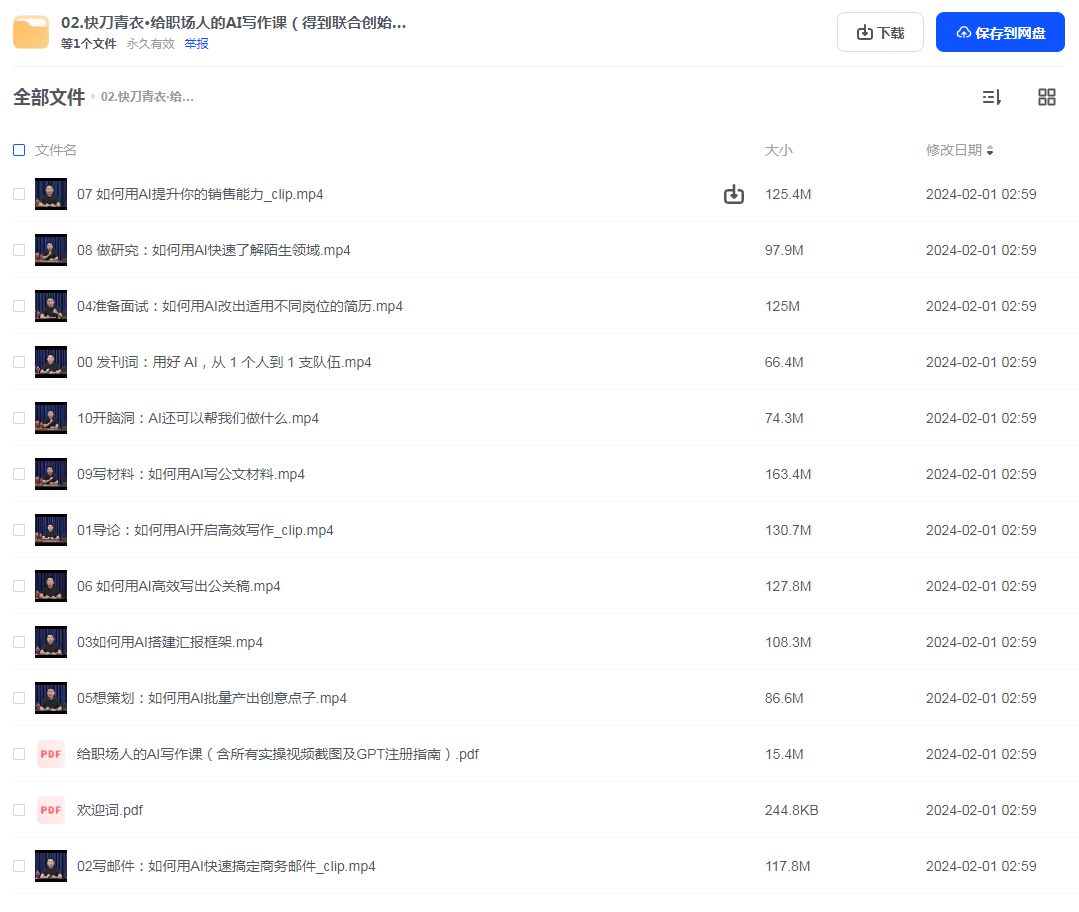Screen dimensions: 1079x912
Task: Open thumbnail of 04准备面试 video
Action: click(x=51, y=306)
